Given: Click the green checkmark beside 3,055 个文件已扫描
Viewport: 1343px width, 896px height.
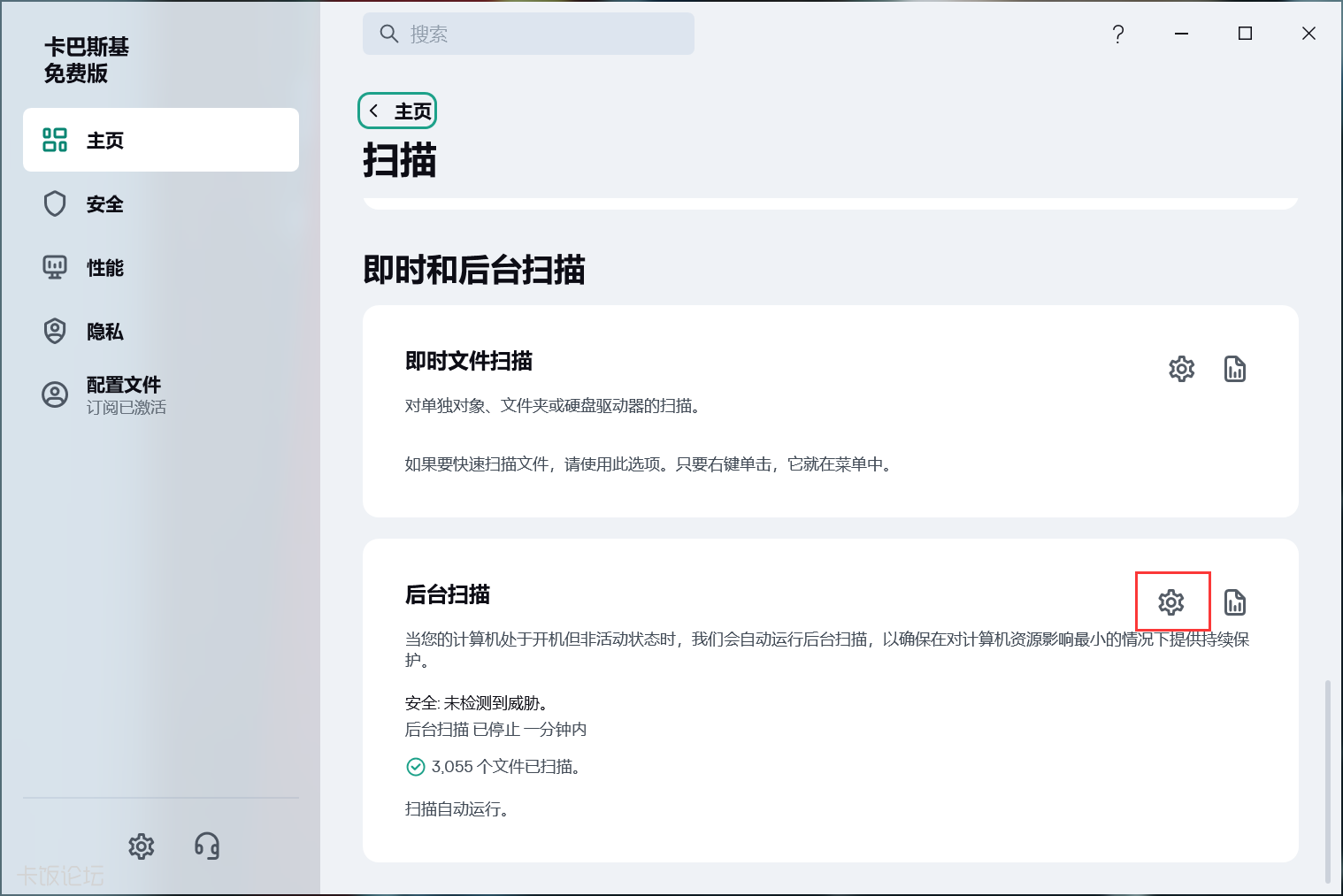Looking at the screenshot, I should pyautogui.click(x=415, y=767).
